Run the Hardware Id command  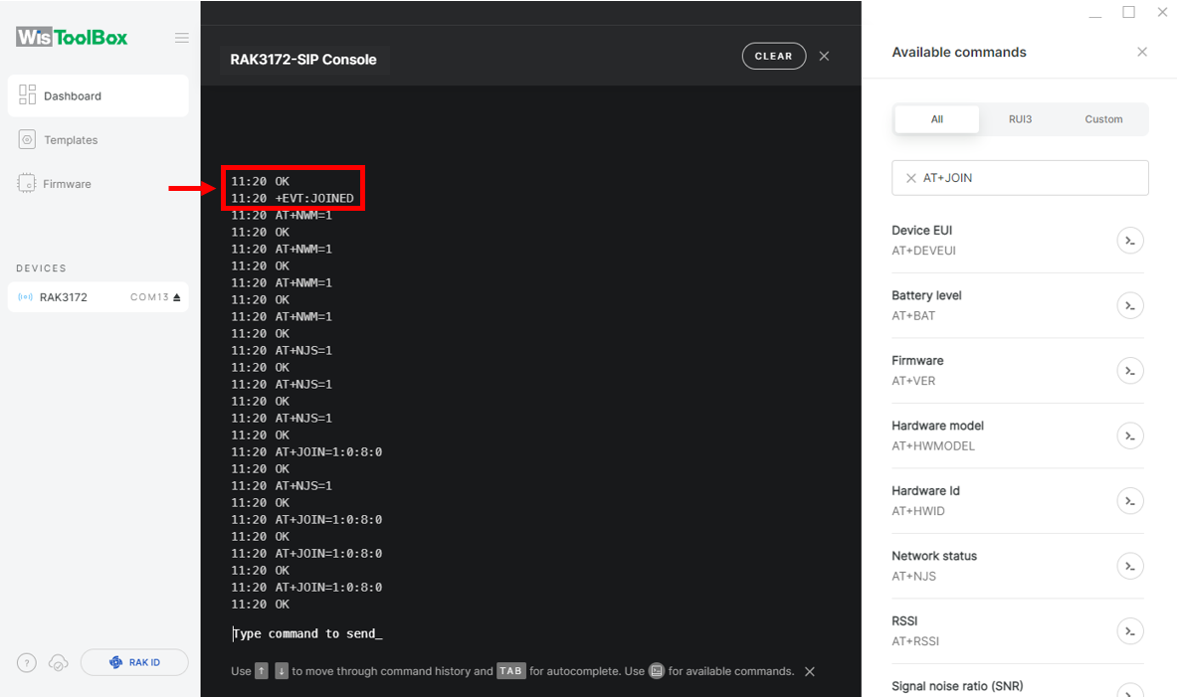pyautogui.click(x=1130, y=501)
